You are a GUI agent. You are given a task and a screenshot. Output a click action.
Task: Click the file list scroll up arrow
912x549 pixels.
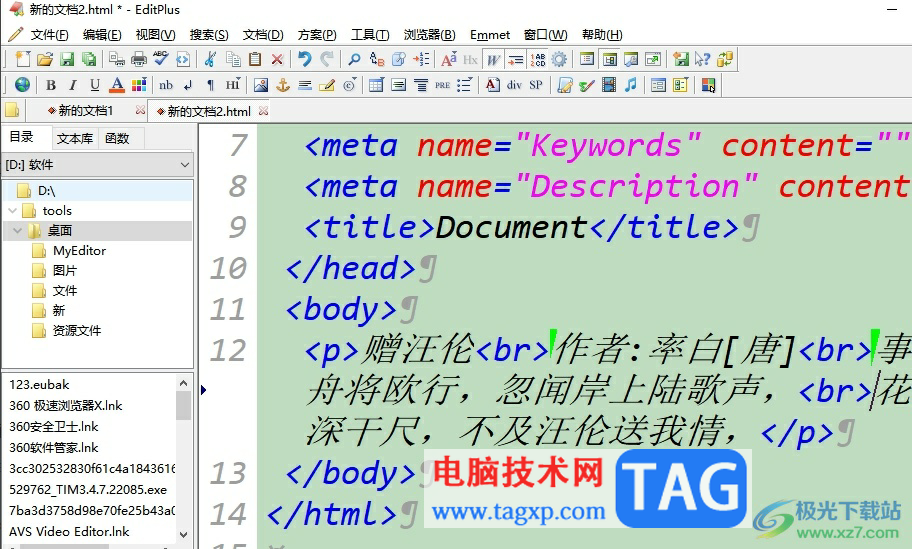183,383
